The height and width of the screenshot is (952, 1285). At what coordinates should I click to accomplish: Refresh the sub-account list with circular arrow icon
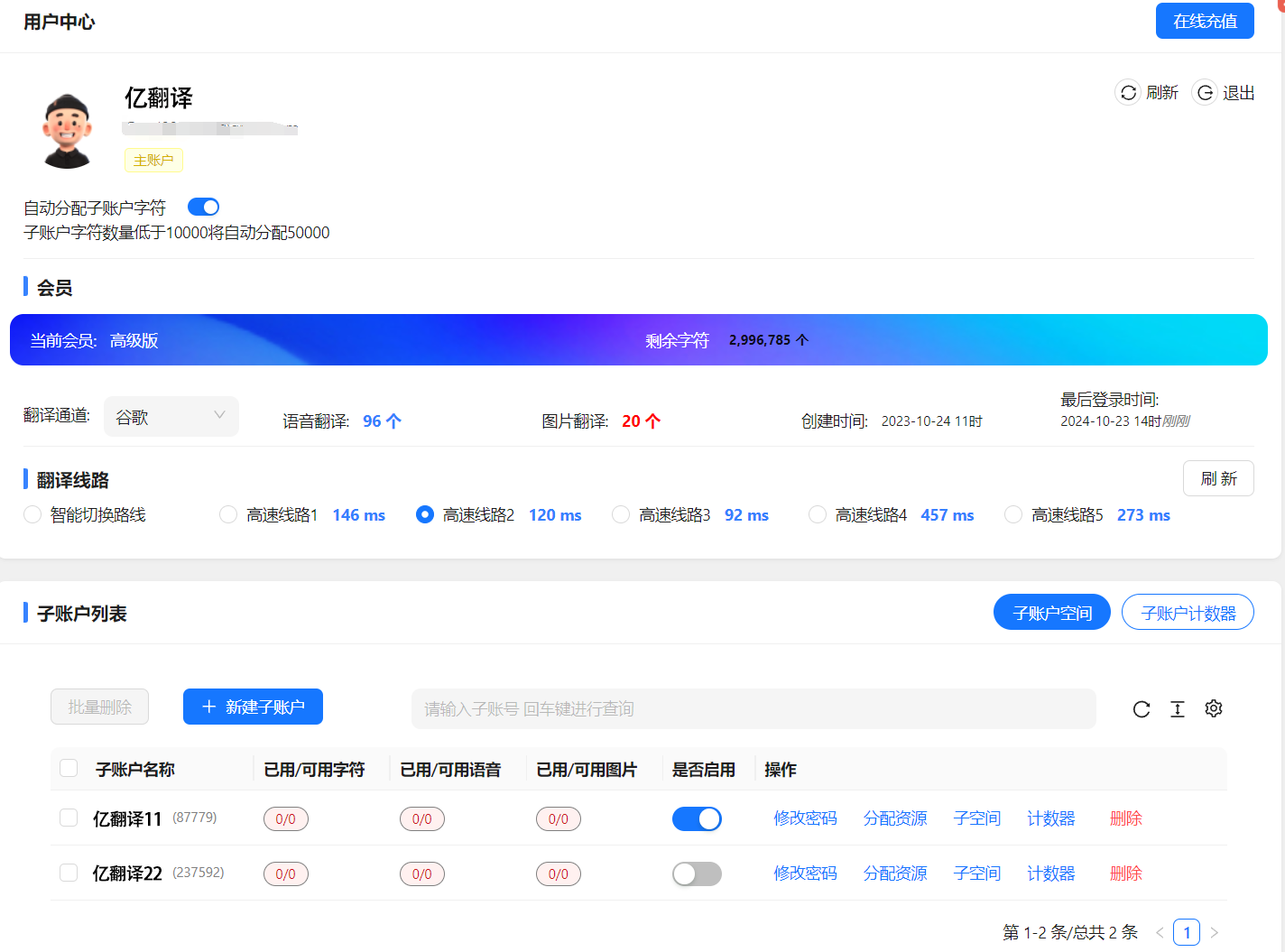pos(1141,709)
